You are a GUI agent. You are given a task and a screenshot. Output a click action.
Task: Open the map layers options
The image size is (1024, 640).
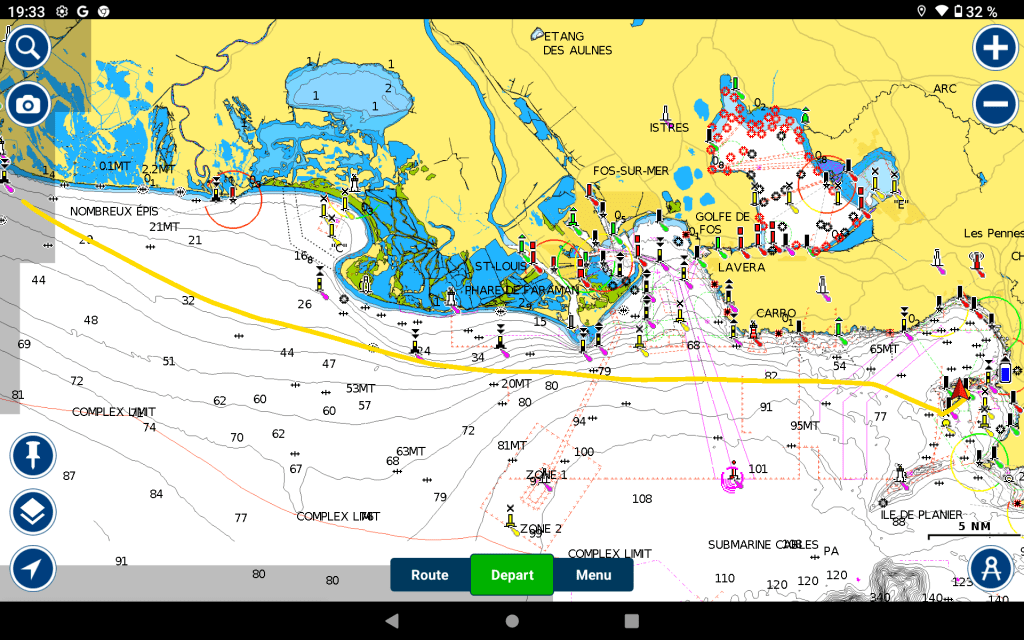pos(33,513)
